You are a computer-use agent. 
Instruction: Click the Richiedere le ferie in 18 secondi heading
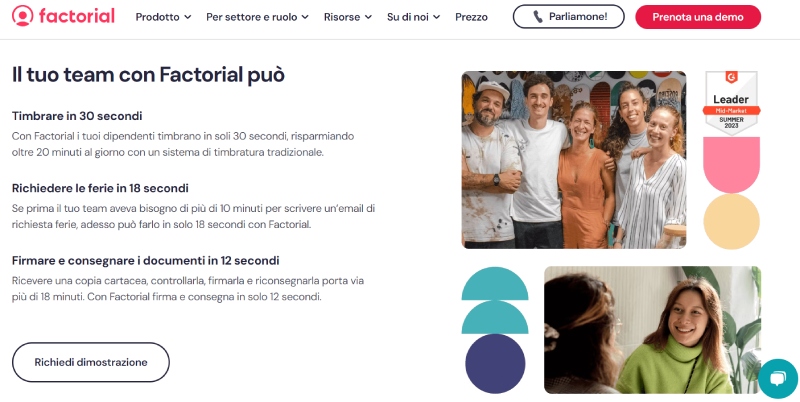click(x=100, y=188)
